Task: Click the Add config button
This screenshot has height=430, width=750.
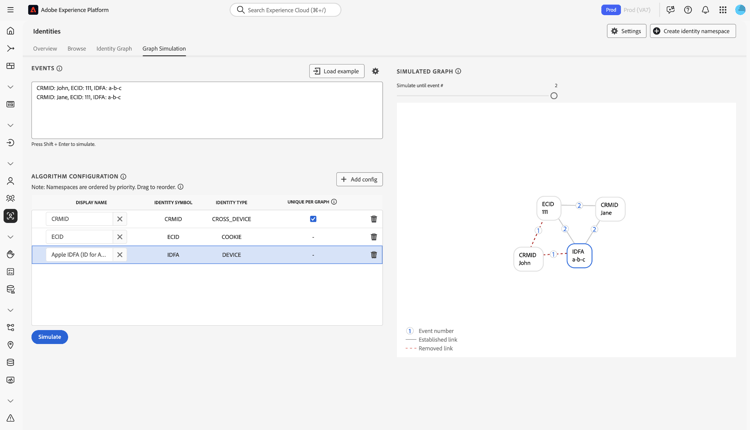Action: [359, 179]
